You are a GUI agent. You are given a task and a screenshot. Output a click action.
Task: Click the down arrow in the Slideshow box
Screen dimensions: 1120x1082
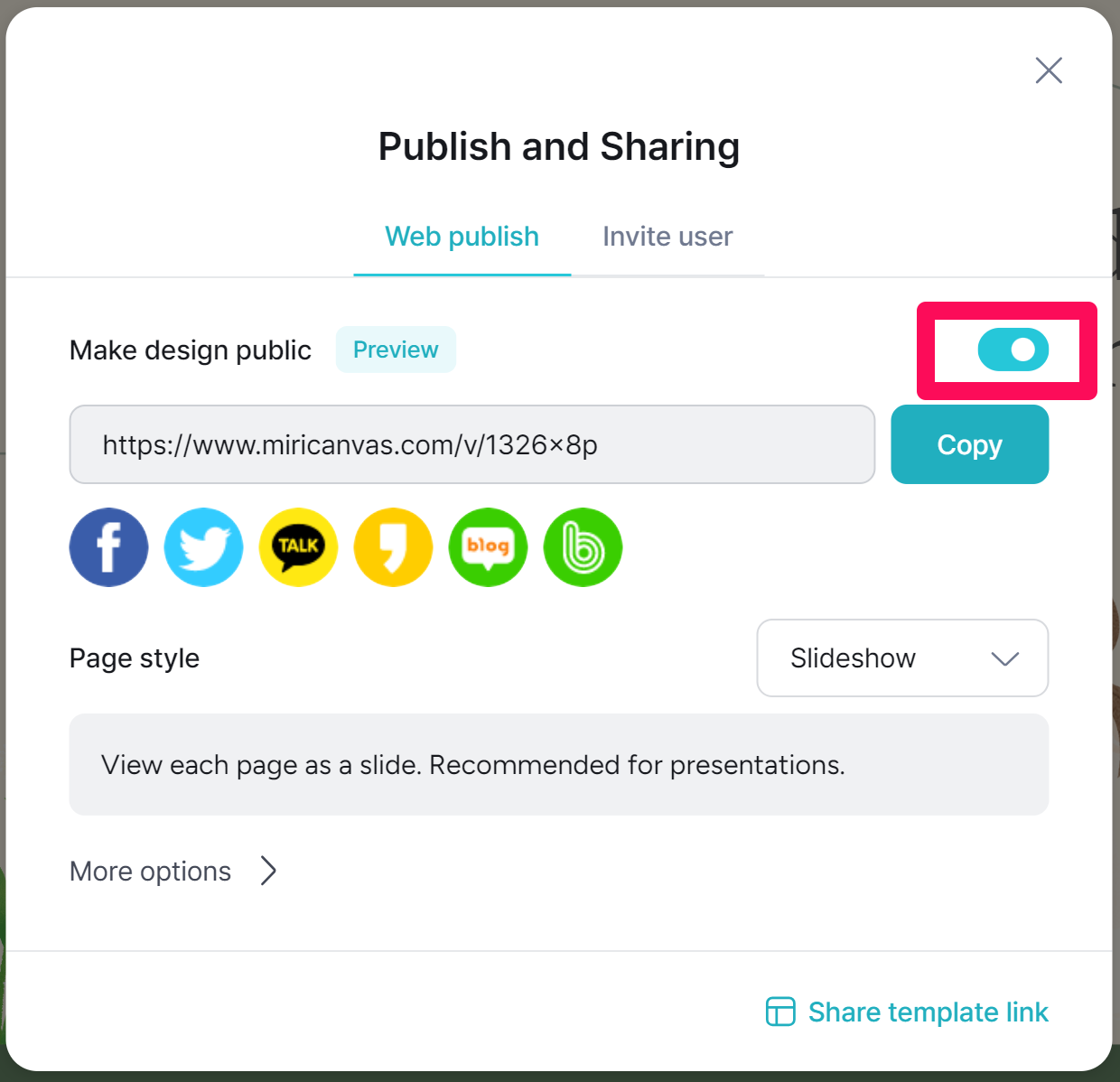[1005, 658]
